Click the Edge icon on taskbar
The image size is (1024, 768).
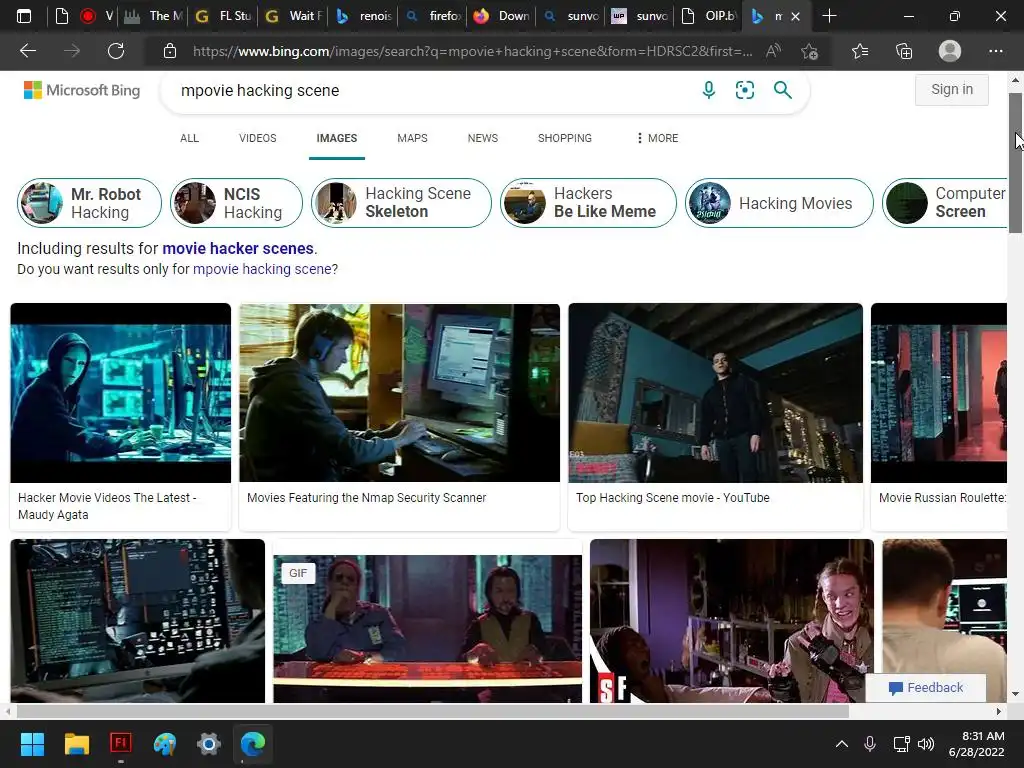point(253,744)
